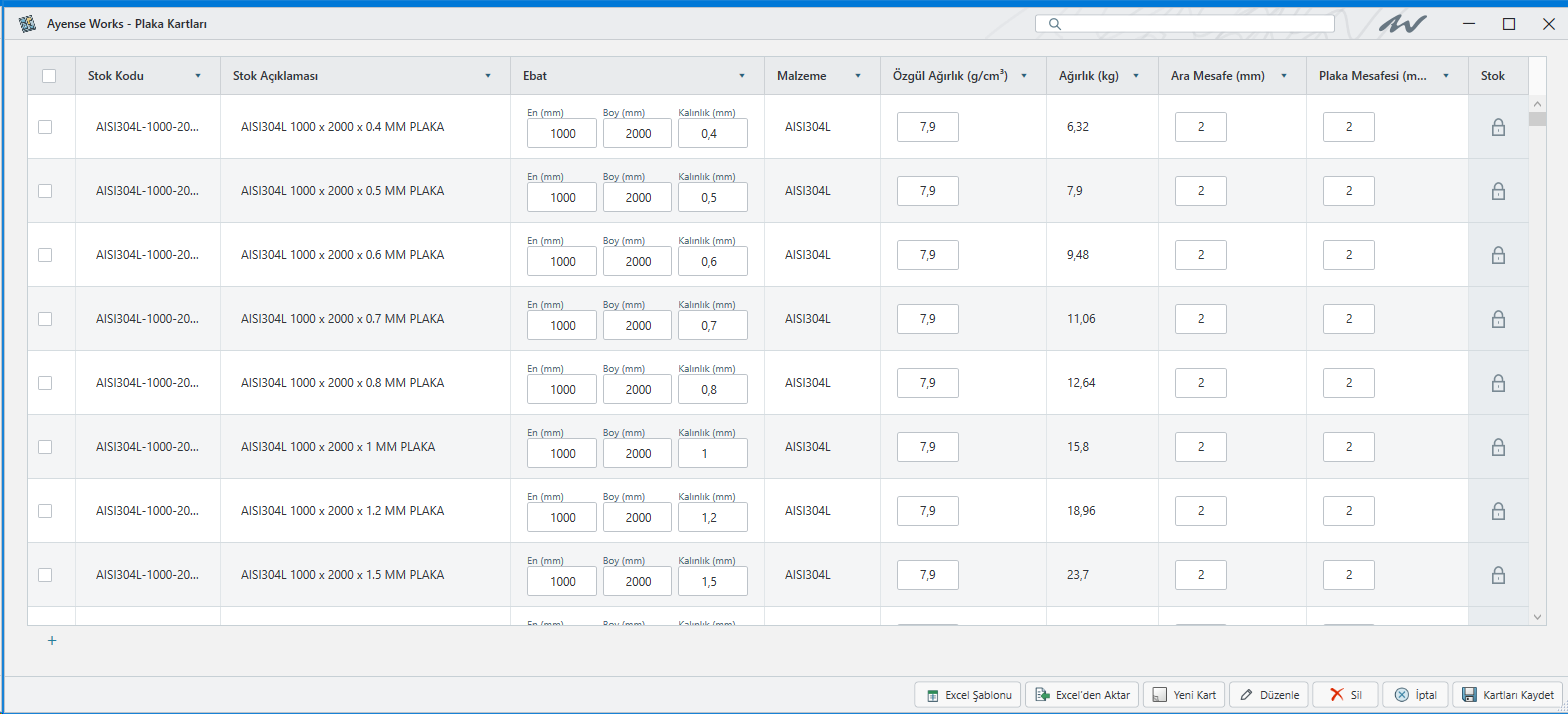Click the table's scroll down arrow

tap(1538, 617)
